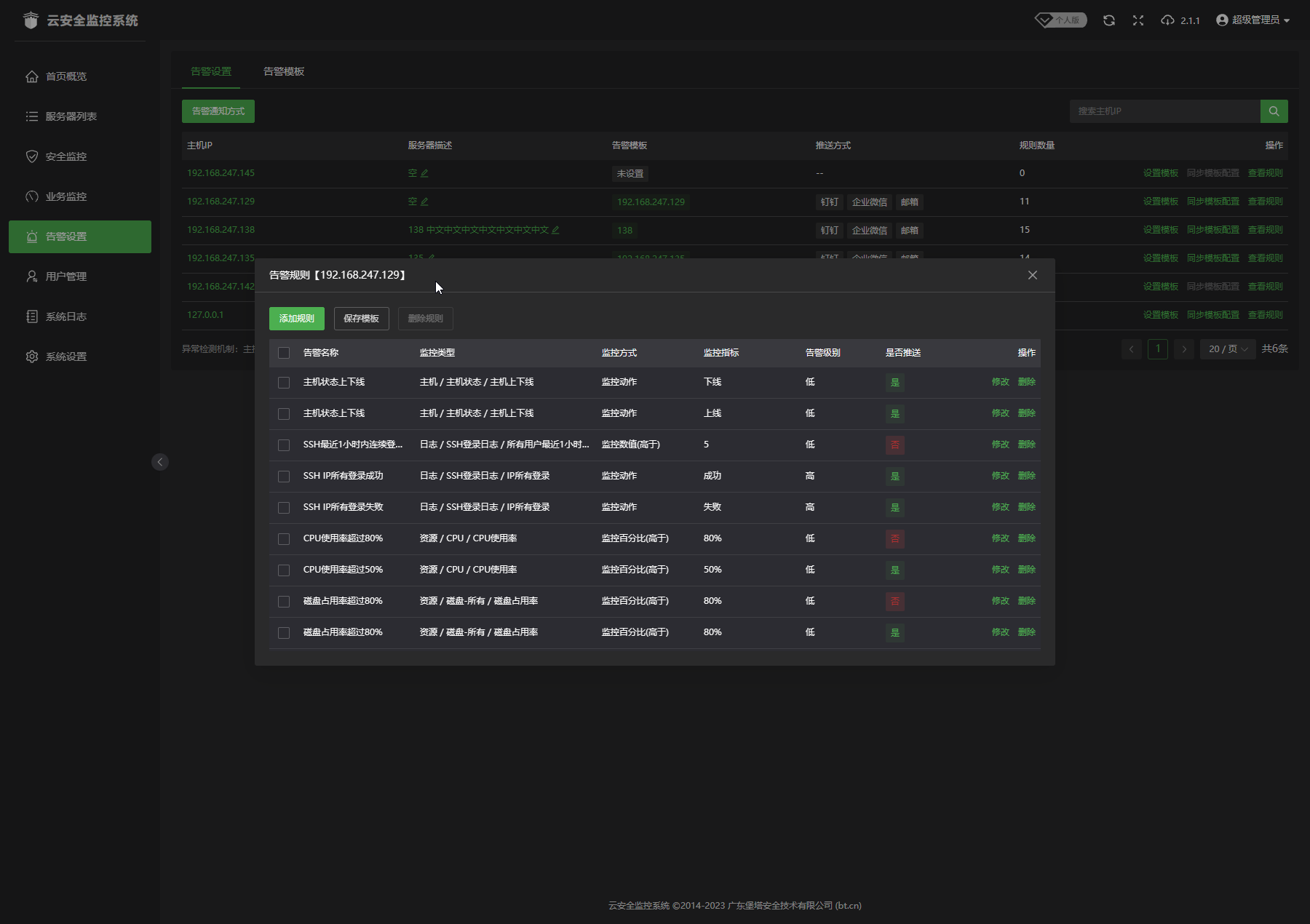The image size is (1310, 924).
Task: Collapse the sidebar with arrow handle
Action: (x=160, y=462)
